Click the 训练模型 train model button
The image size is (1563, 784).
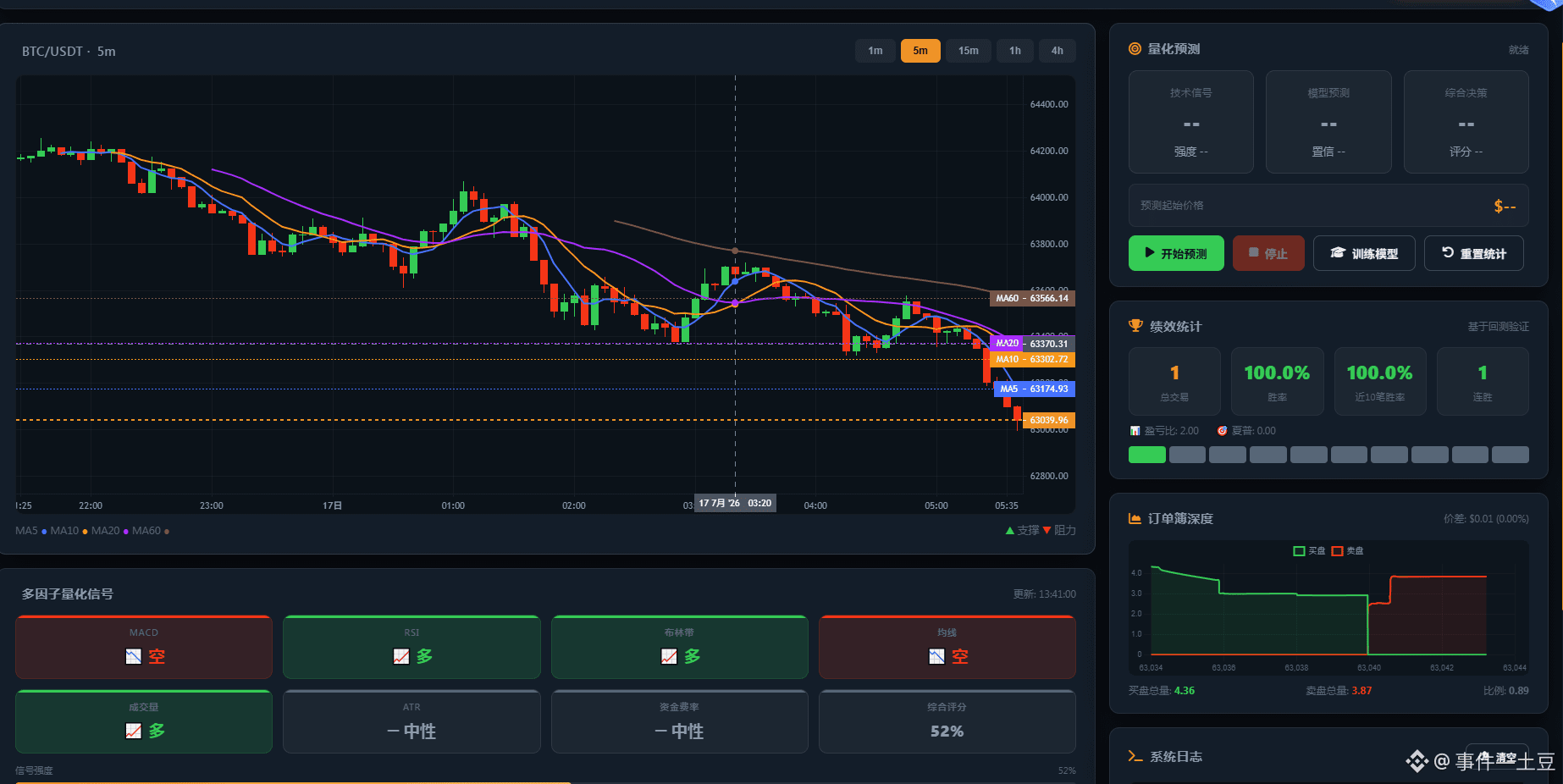(1364, 253)
